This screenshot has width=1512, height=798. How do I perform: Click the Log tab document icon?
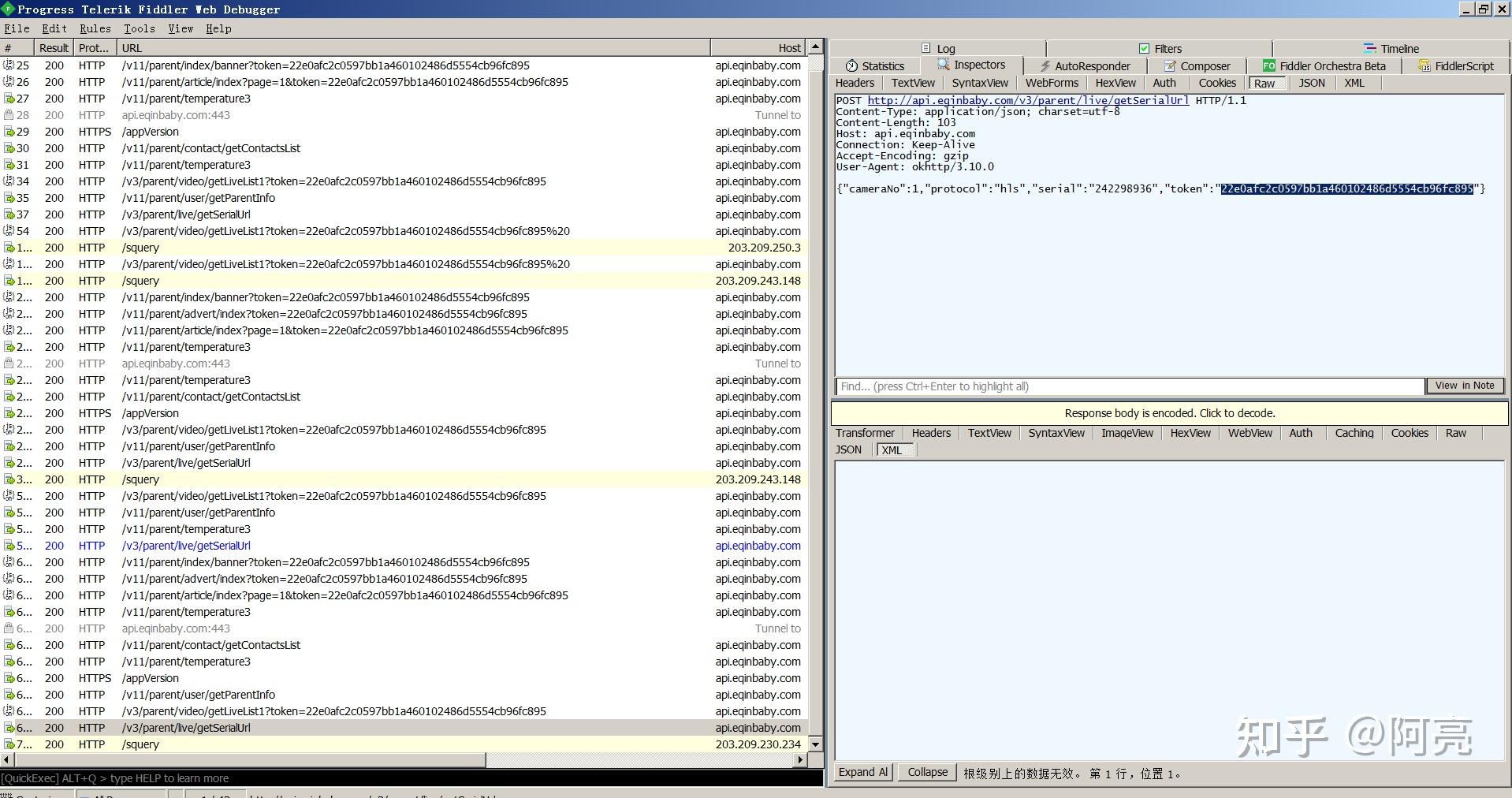click(926, 48)
